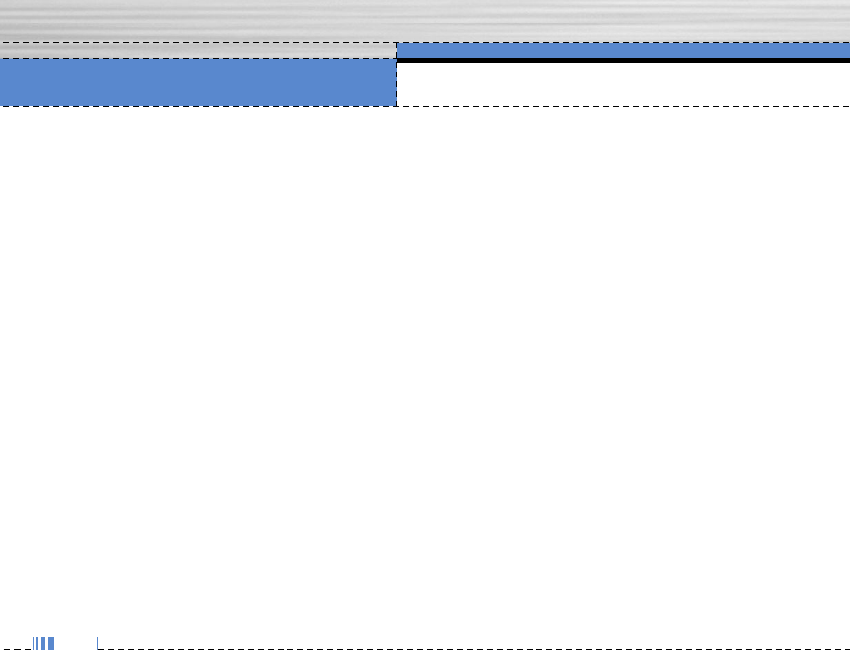Select the white dashed-border cell beside the blue rectangle

(623, 84)
